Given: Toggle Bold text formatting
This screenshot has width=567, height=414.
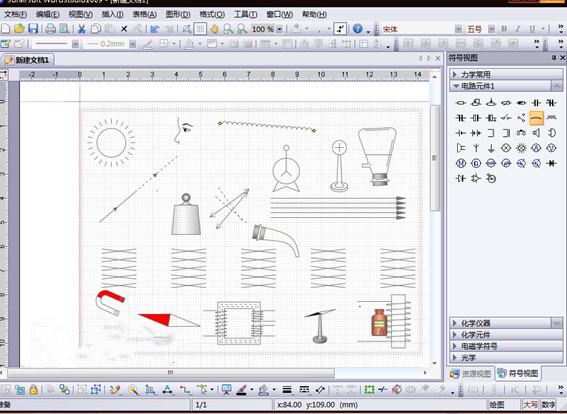Looking at the screenshot, I should pos(504,29).
